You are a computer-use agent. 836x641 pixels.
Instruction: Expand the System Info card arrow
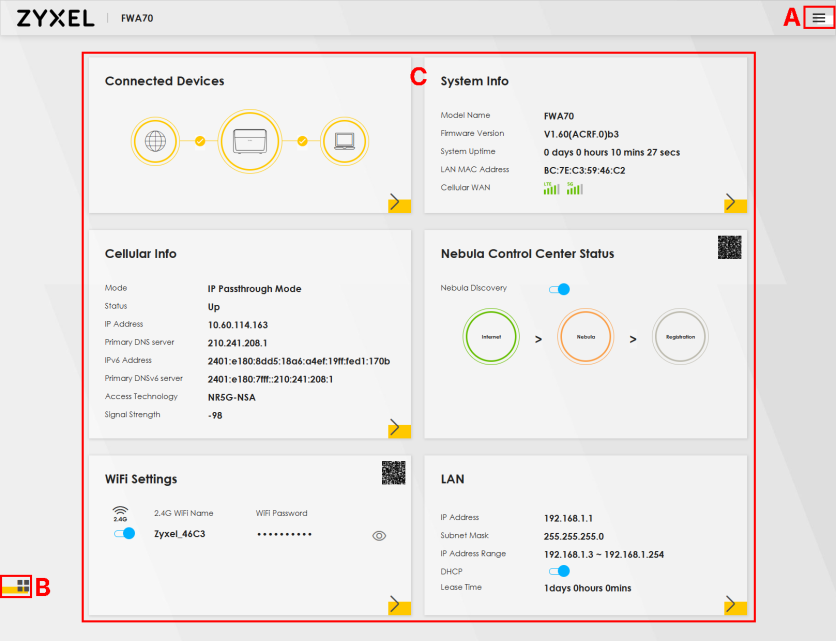[734, 203]
